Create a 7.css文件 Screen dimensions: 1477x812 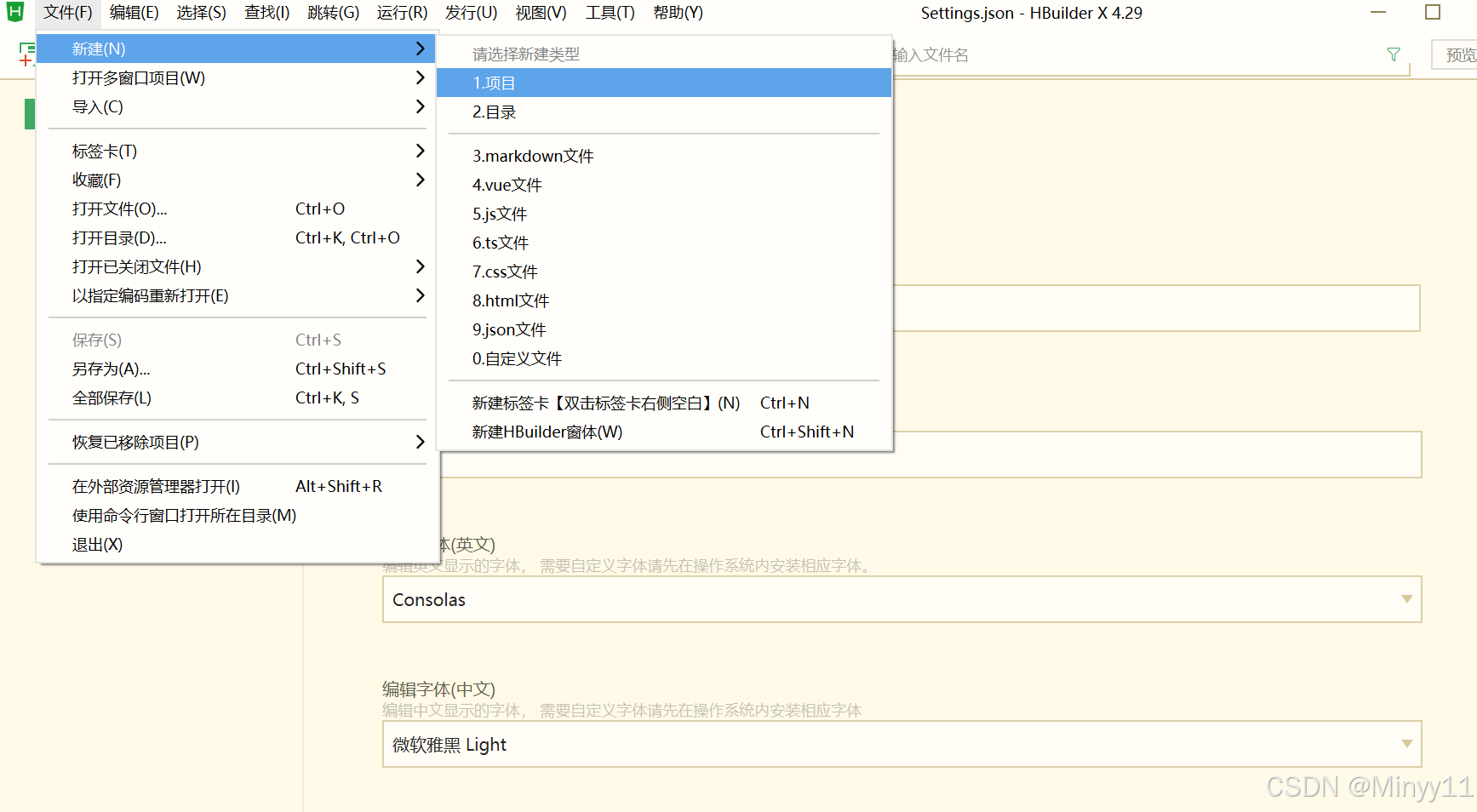pos(664,272)
